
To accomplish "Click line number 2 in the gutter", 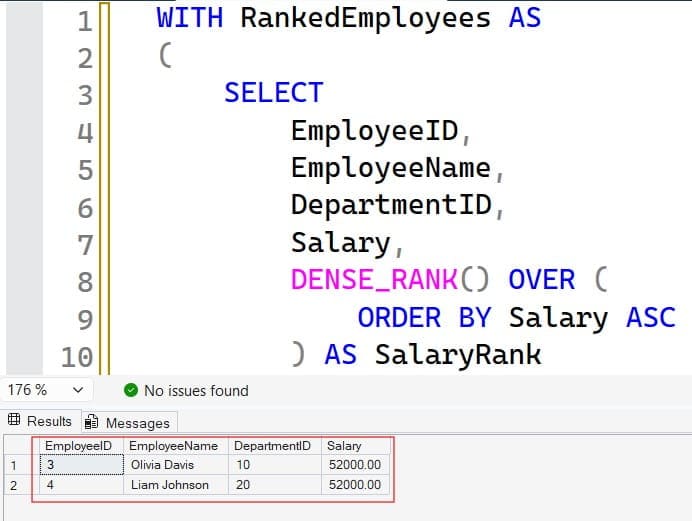I will pos(86,58).
